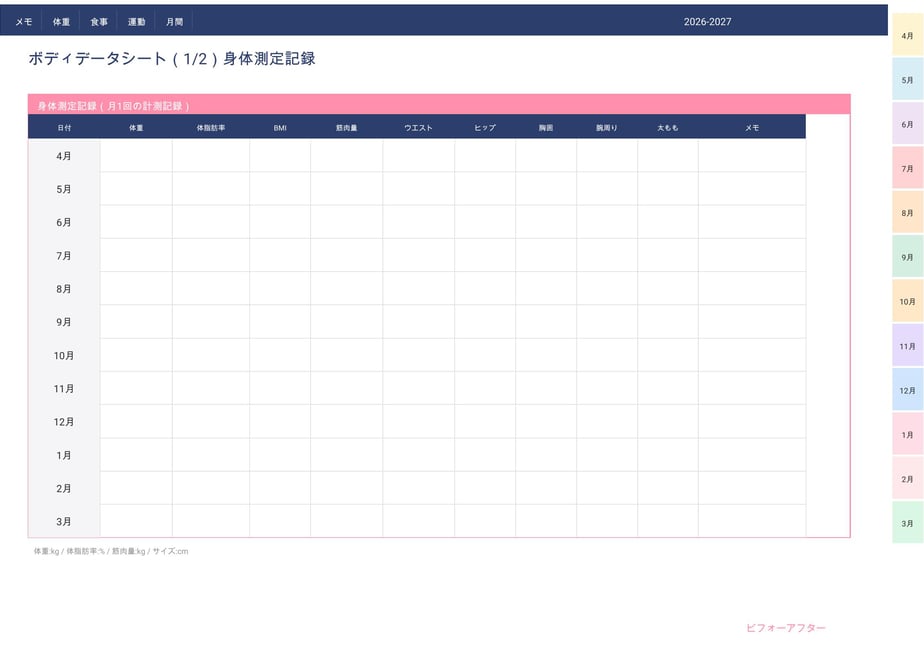Viewport: 924px width, 660px height.
Task: Click the 体脂肪率 column header
Action: click(x=211, y=127)
